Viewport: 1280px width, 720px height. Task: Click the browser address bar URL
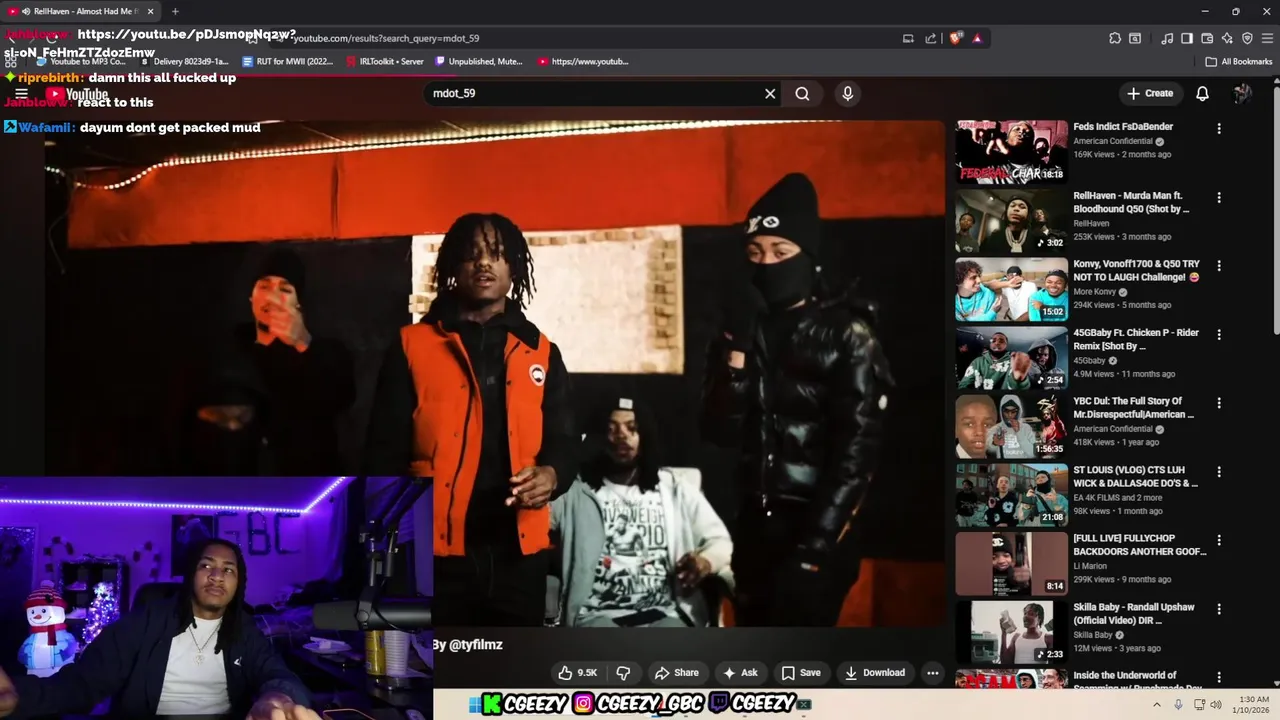(x=386, y=38)
